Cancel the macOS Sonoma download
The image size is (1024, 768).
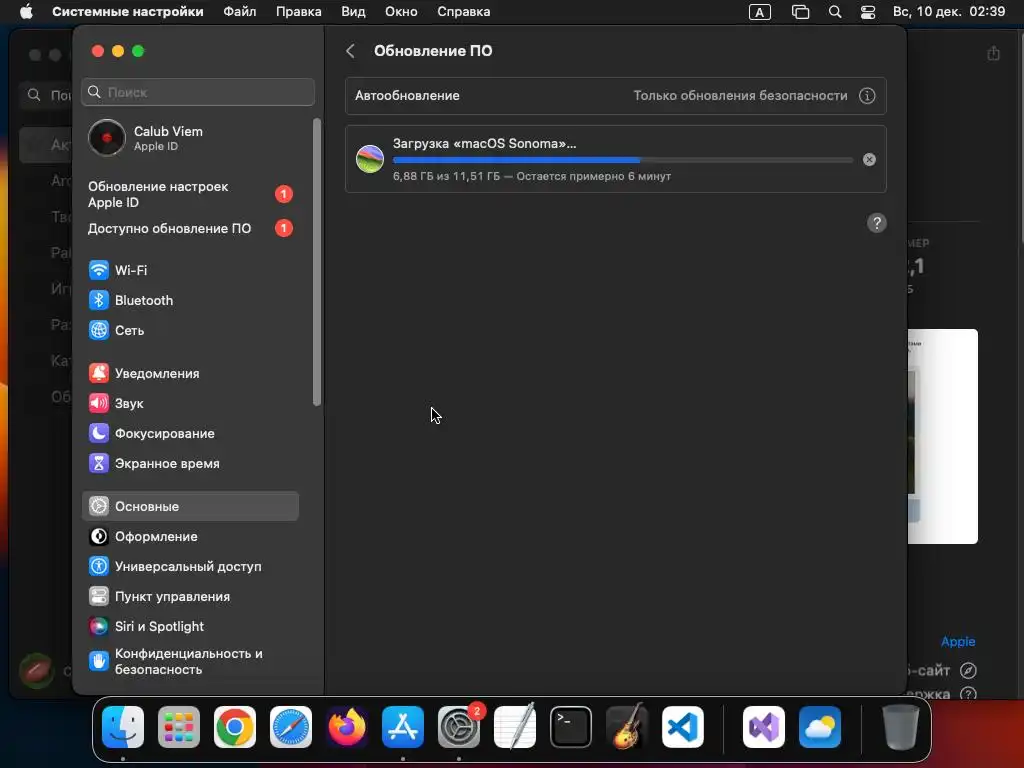(x=869, y=159)
